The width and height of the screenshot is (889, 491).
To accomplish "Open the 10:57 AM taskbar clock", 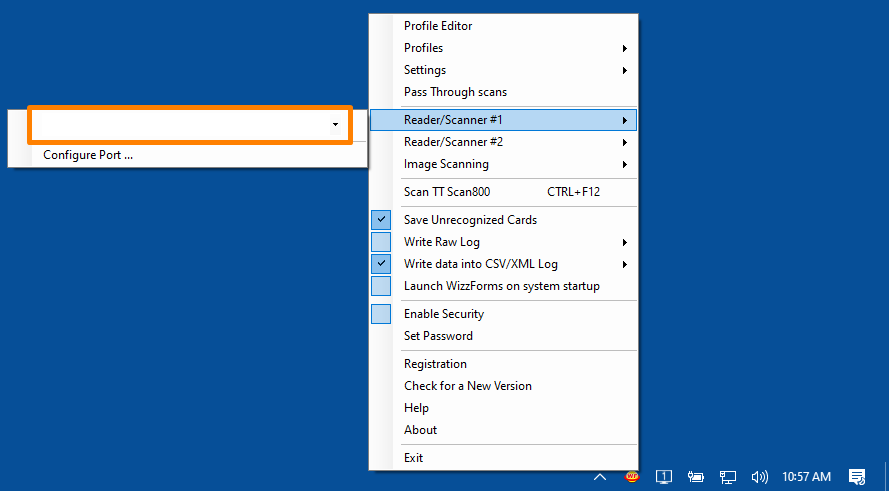I will pyautogui.click(x=806, y=477).
